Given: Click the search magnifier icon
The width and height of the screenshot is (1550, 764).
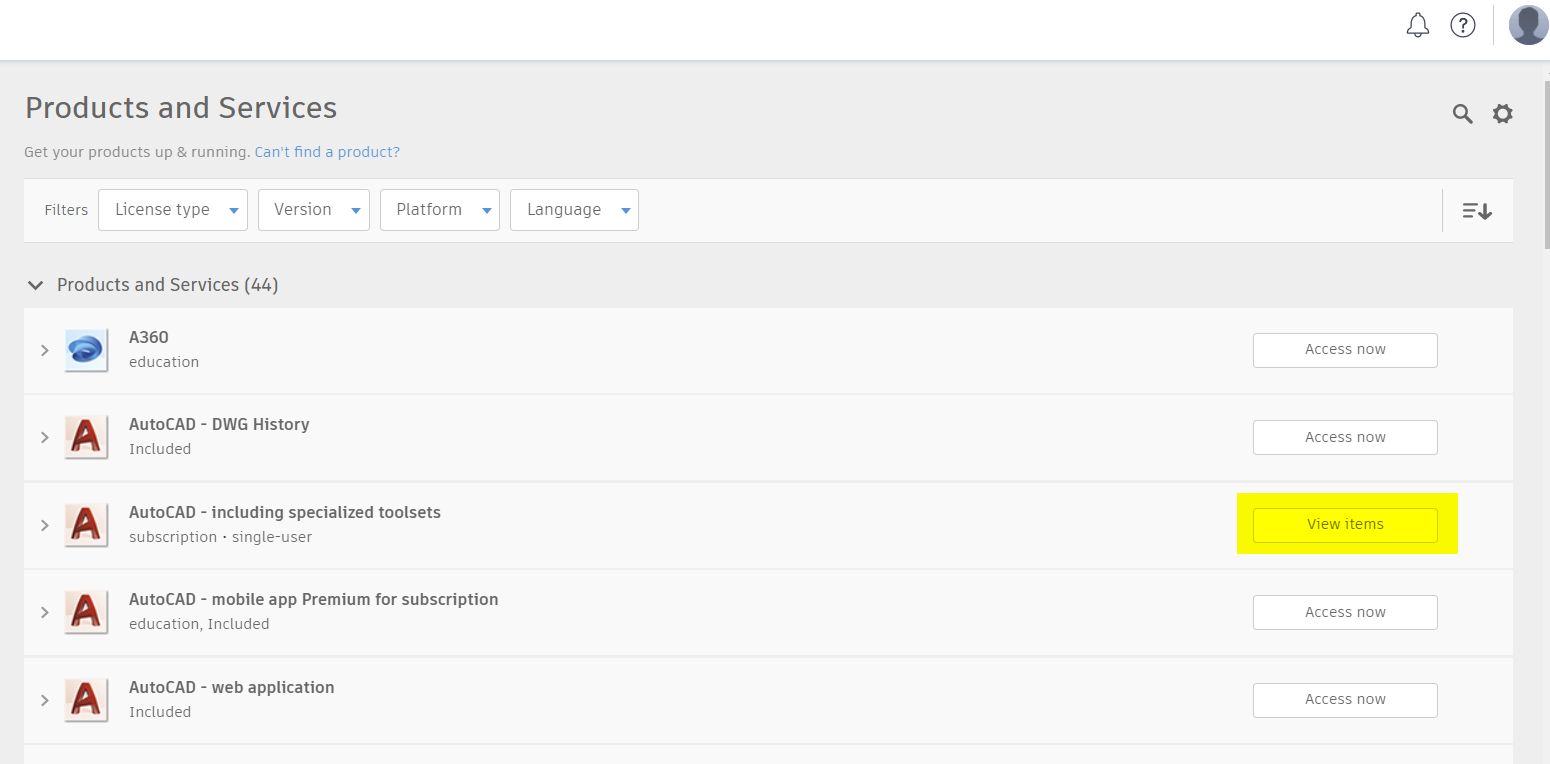Looking at the screenshot, I should [1462, 114].
